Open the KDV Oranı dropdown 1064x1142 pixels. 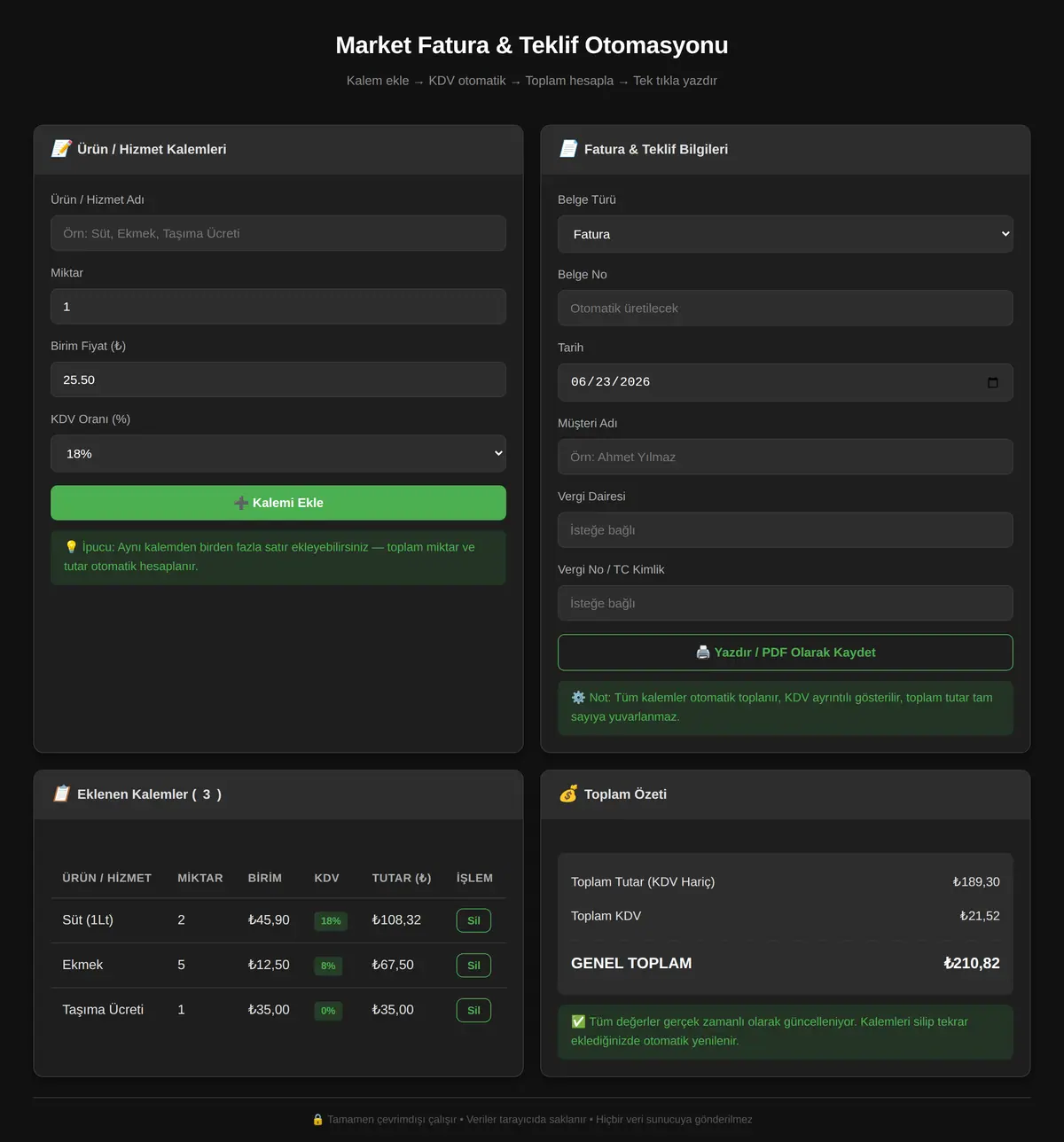278,453
